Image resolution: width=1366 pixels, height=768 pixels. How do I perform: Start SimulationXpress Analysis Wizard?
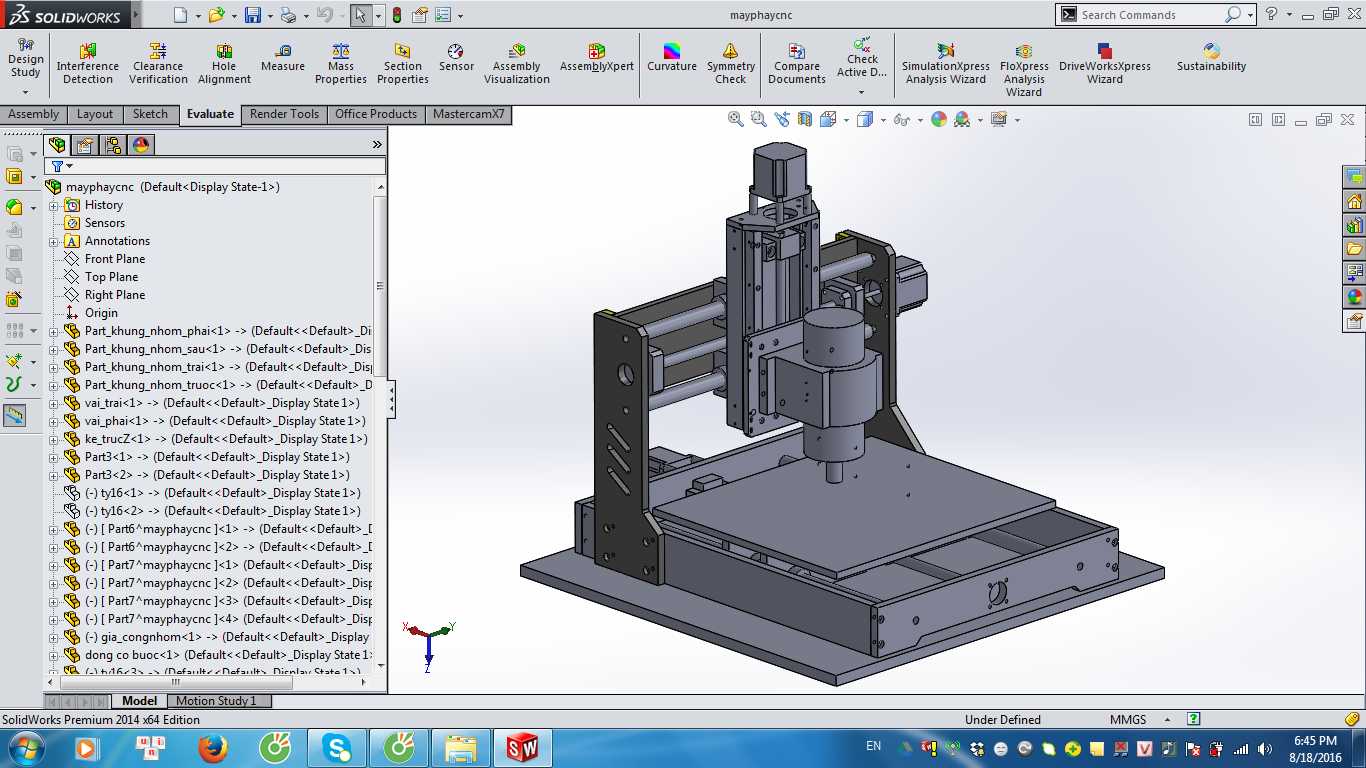[x=946, y=64]
